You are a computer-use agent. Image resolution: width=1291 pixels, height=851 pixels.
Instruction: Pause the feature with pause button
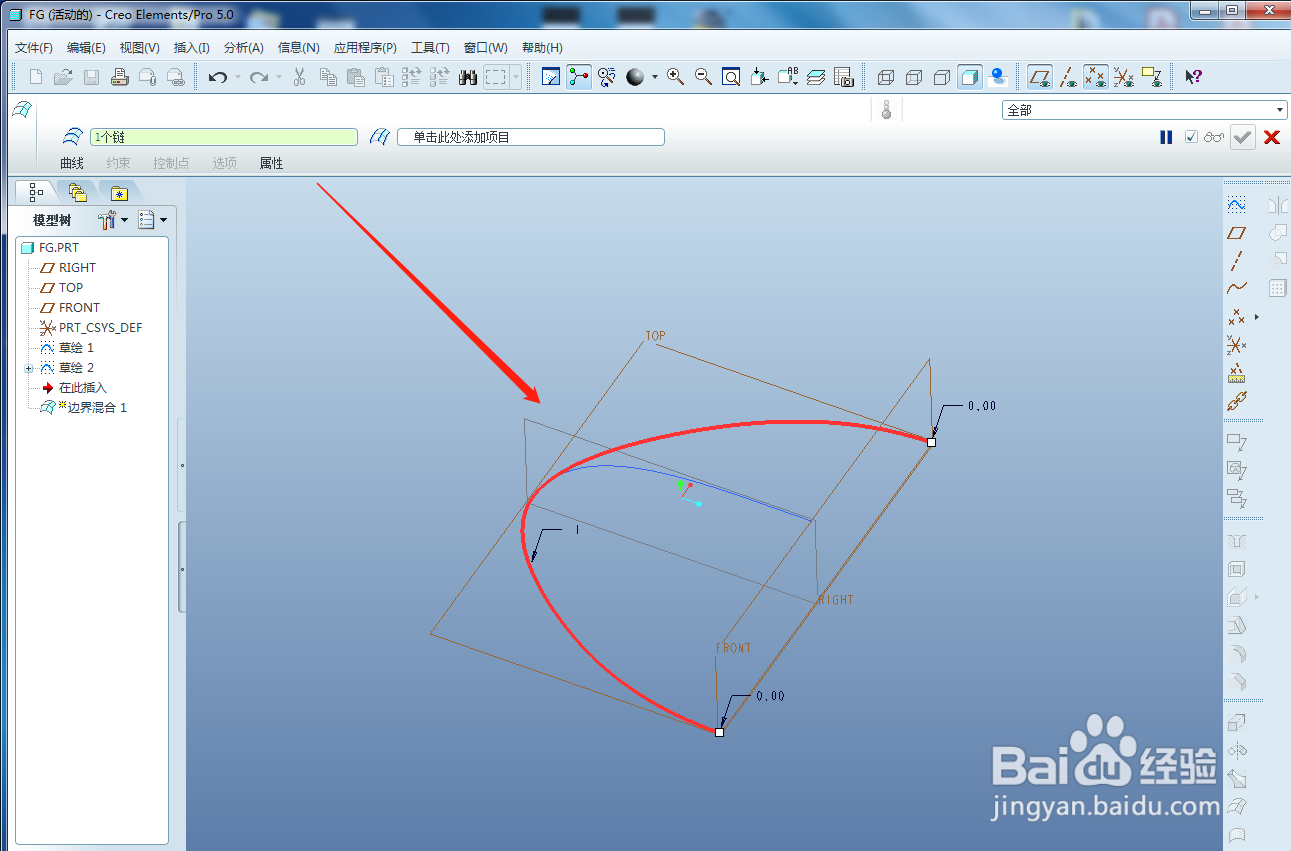(1166, 137)
